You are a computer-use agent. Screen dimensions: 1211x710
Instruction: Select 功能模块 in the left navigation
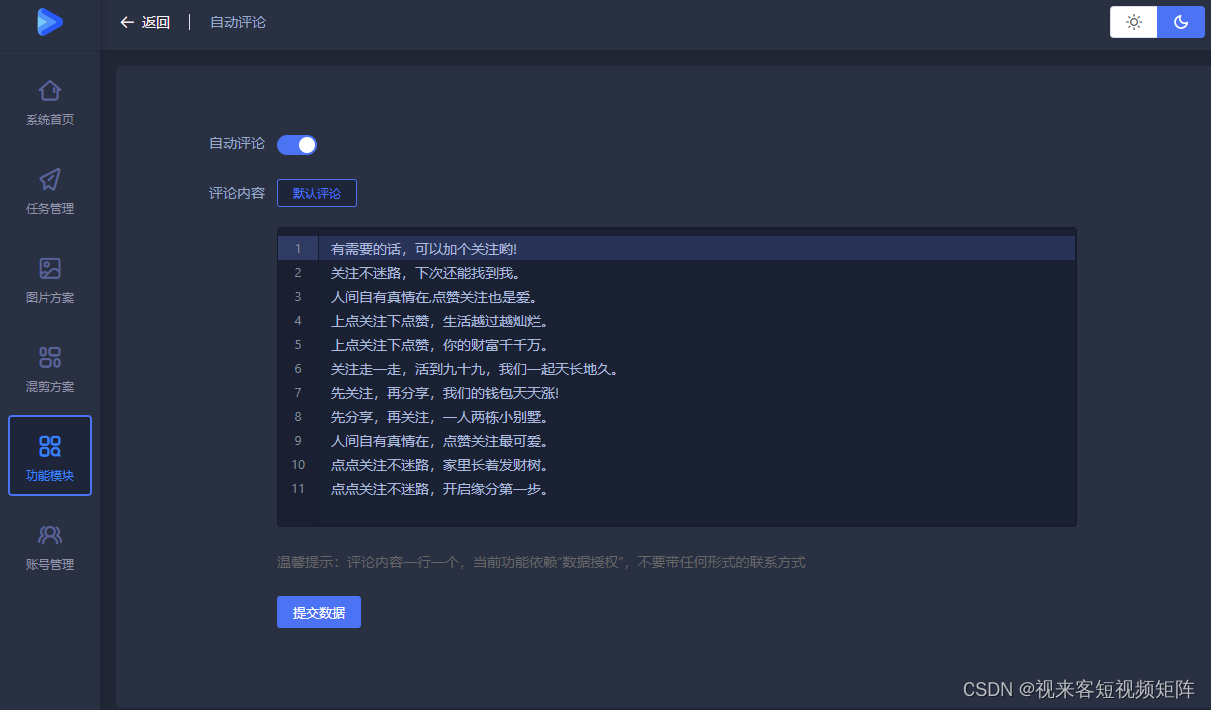(49, 456)
